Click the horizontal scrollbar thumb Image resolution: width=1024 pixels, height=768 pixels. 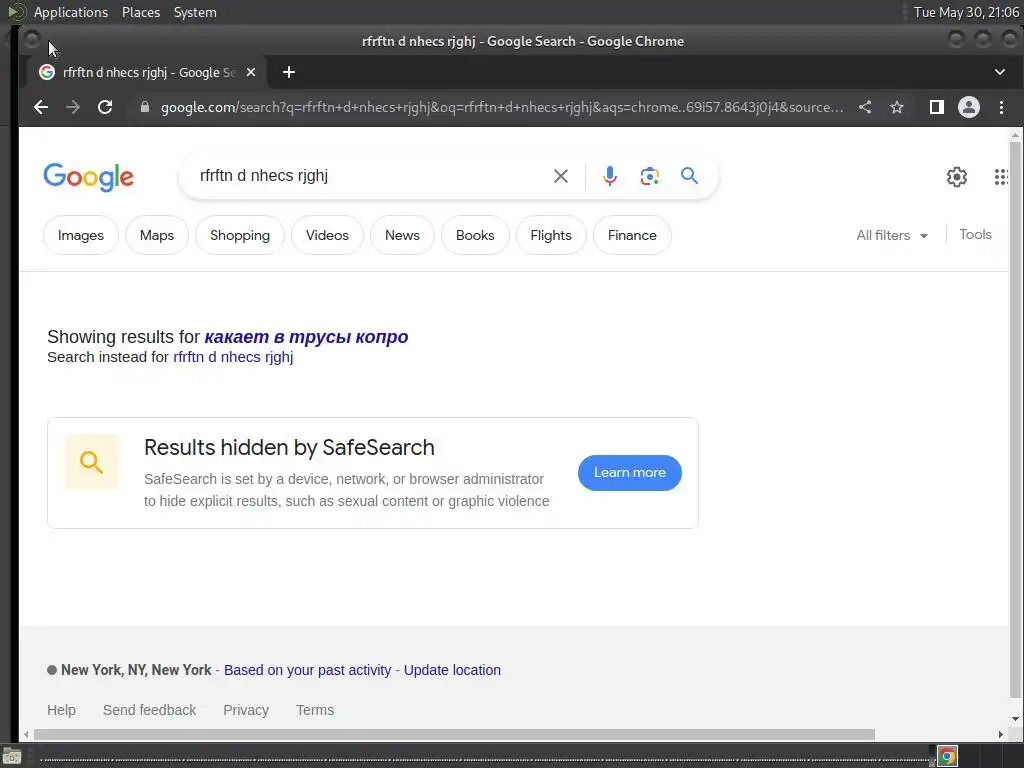454,735
